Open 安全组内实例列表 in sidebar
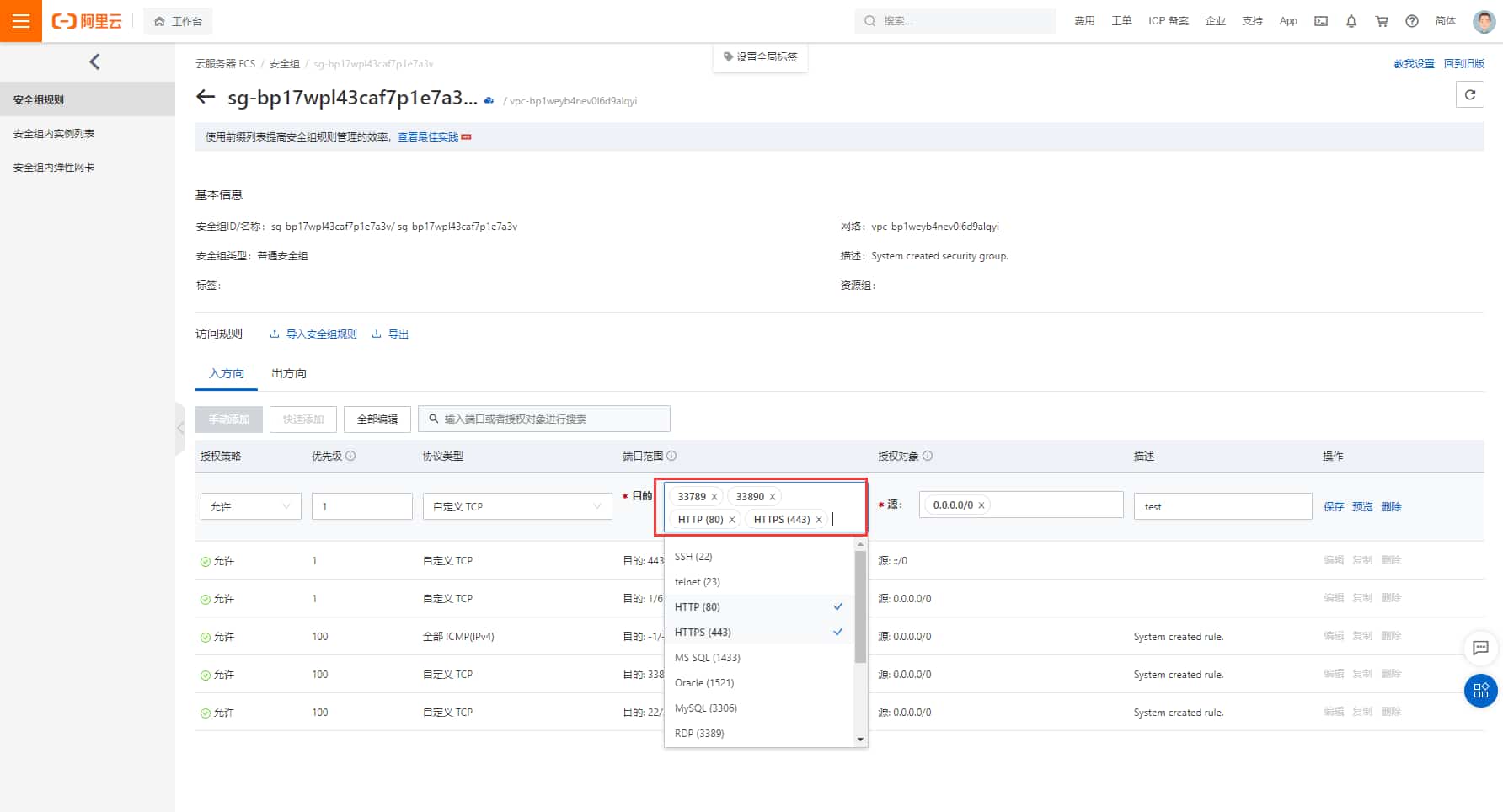Image resolution: width=1503 pixels, height=812 pixels. point(54,133)
